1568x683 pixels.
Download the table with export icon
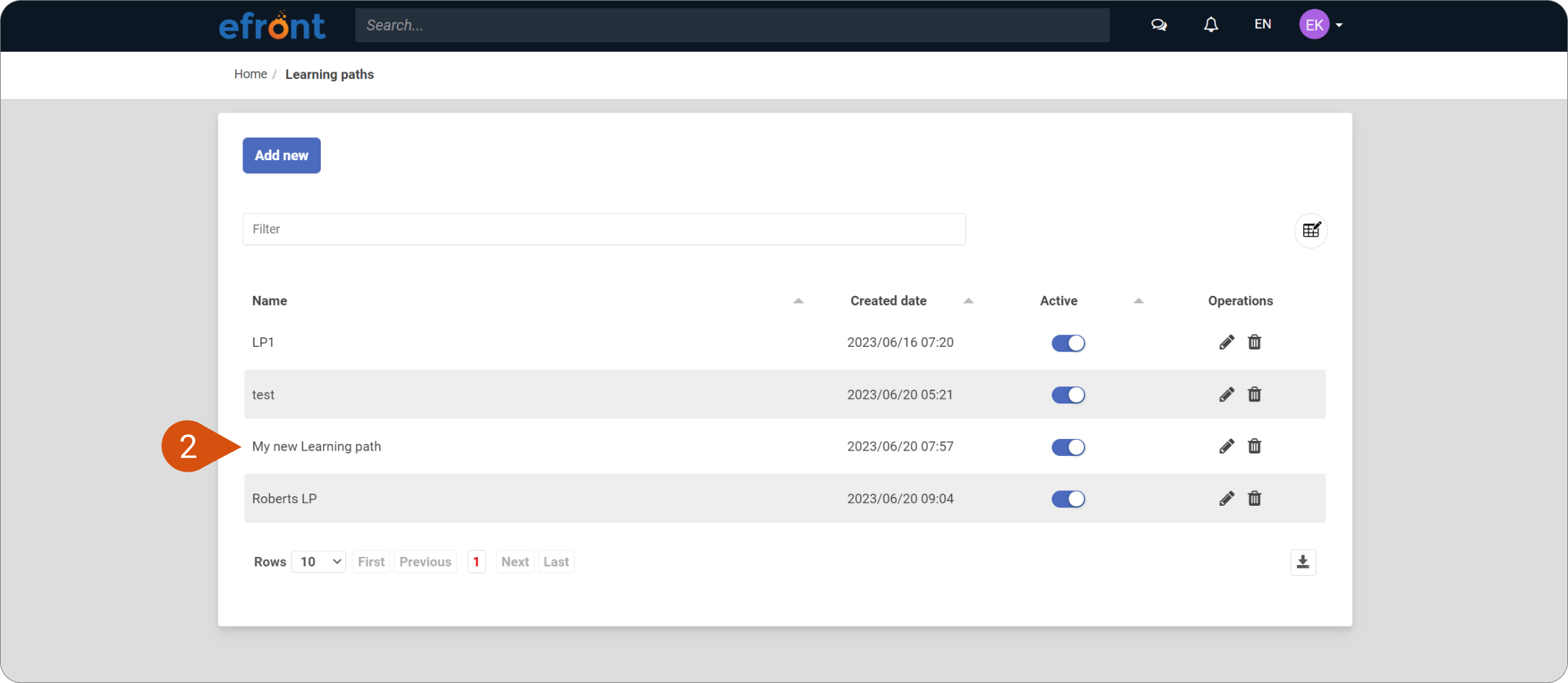[1302, 562]
